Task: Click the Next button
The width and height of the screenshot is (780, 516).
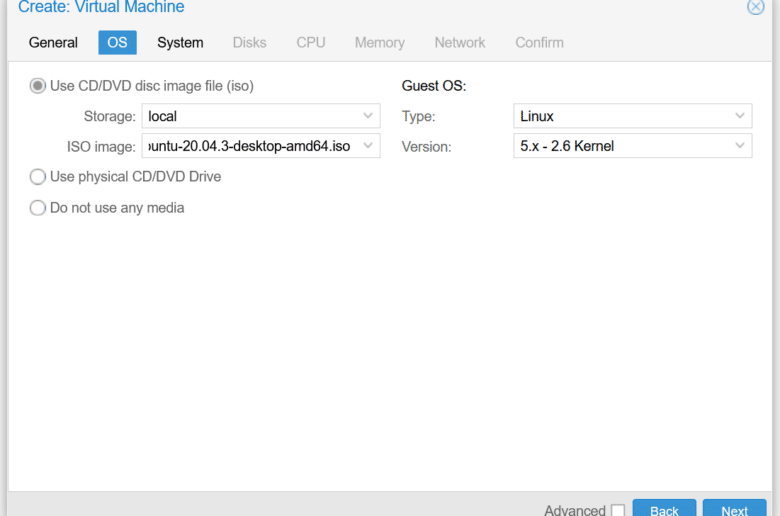Action: (x=734, y=509)
